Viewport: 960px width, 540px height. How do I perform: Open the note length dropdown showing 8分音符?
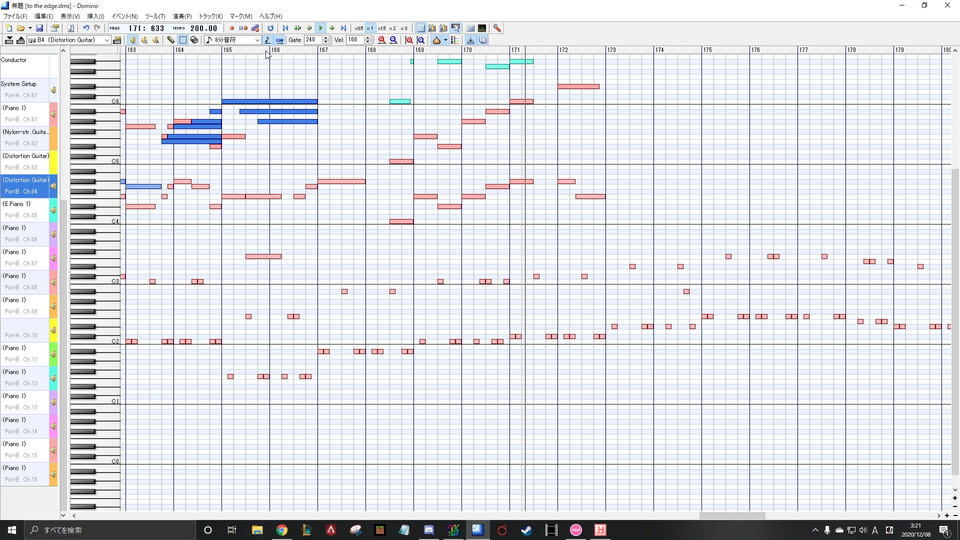point(233,40)
